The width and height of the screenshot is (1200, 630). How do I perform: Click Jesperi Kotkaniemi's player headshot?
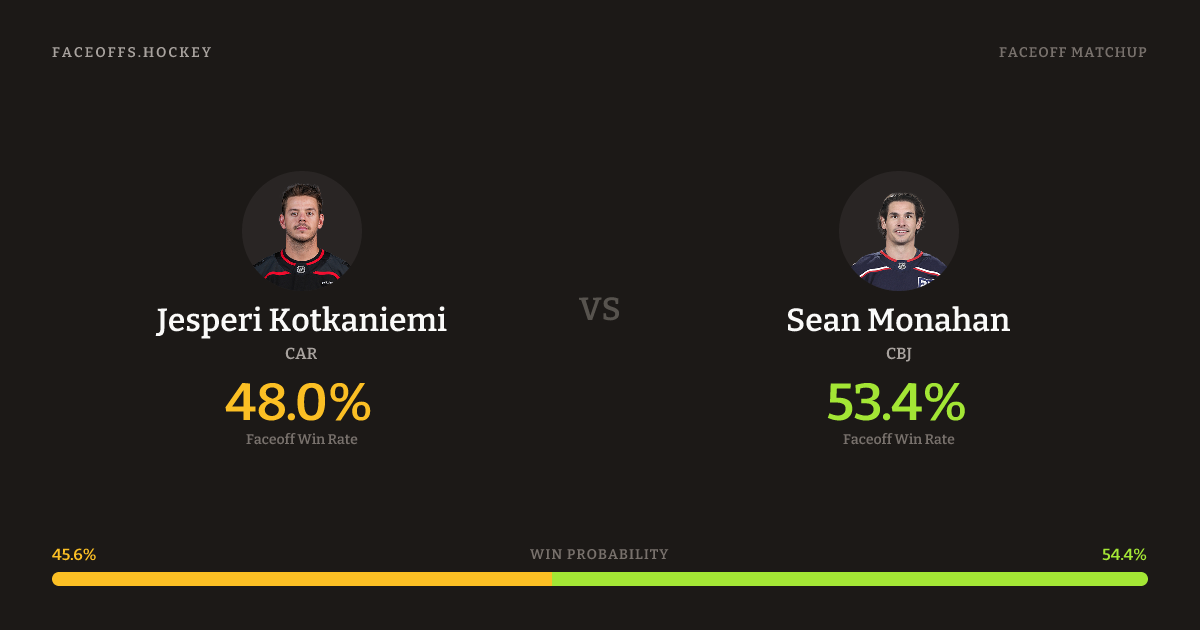pos(301,231)
